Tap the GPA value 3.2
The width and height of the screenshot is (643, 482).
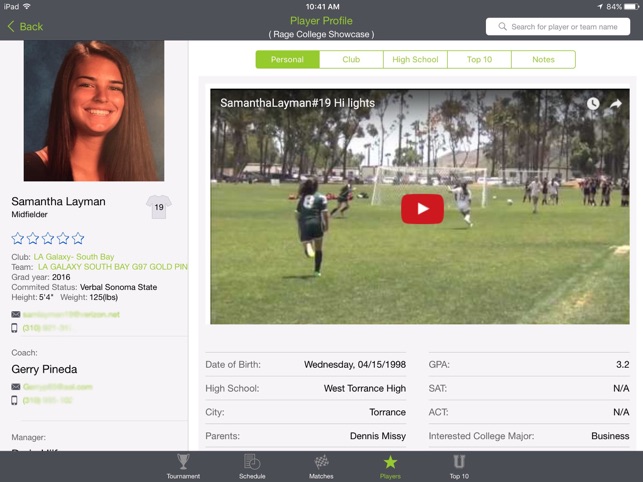pos(622,365)
